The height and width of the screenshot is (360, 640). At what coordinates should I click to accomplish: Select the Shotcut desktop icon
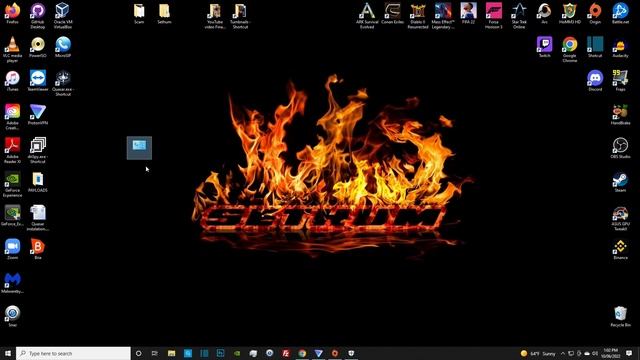point(595,47)
